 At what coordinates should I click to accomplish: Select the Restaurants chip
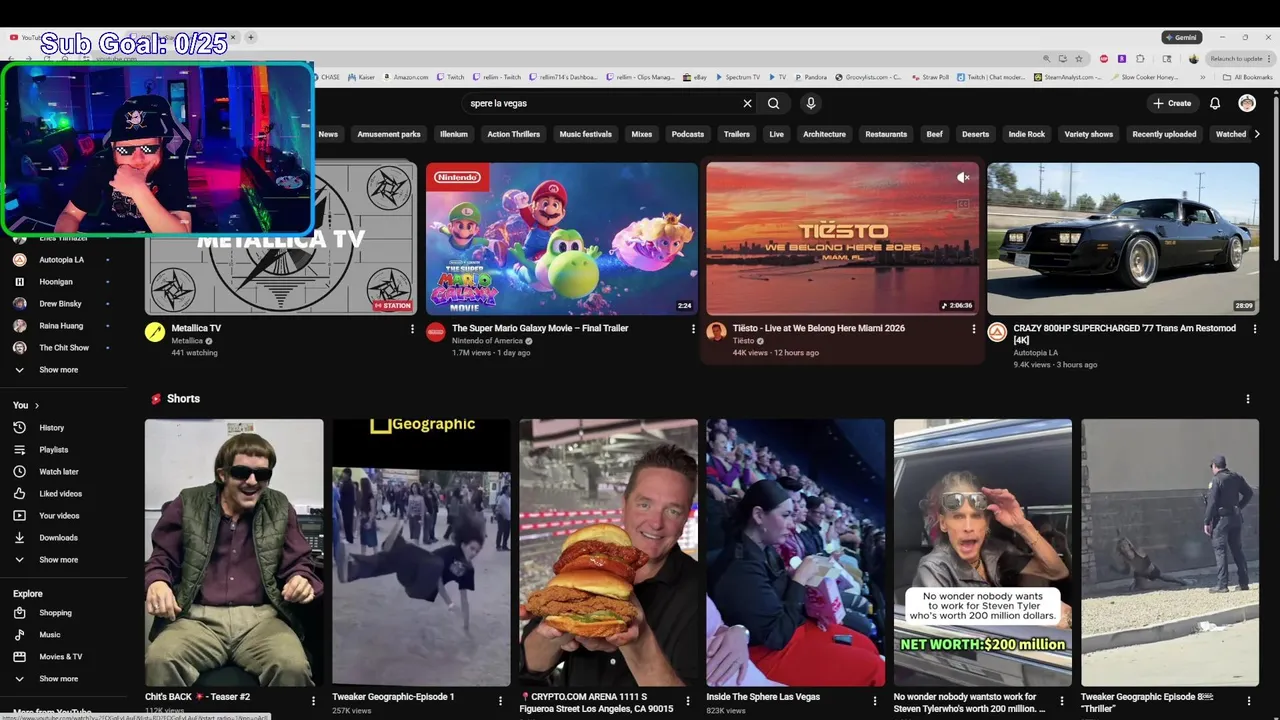click(x=886, y=134)
